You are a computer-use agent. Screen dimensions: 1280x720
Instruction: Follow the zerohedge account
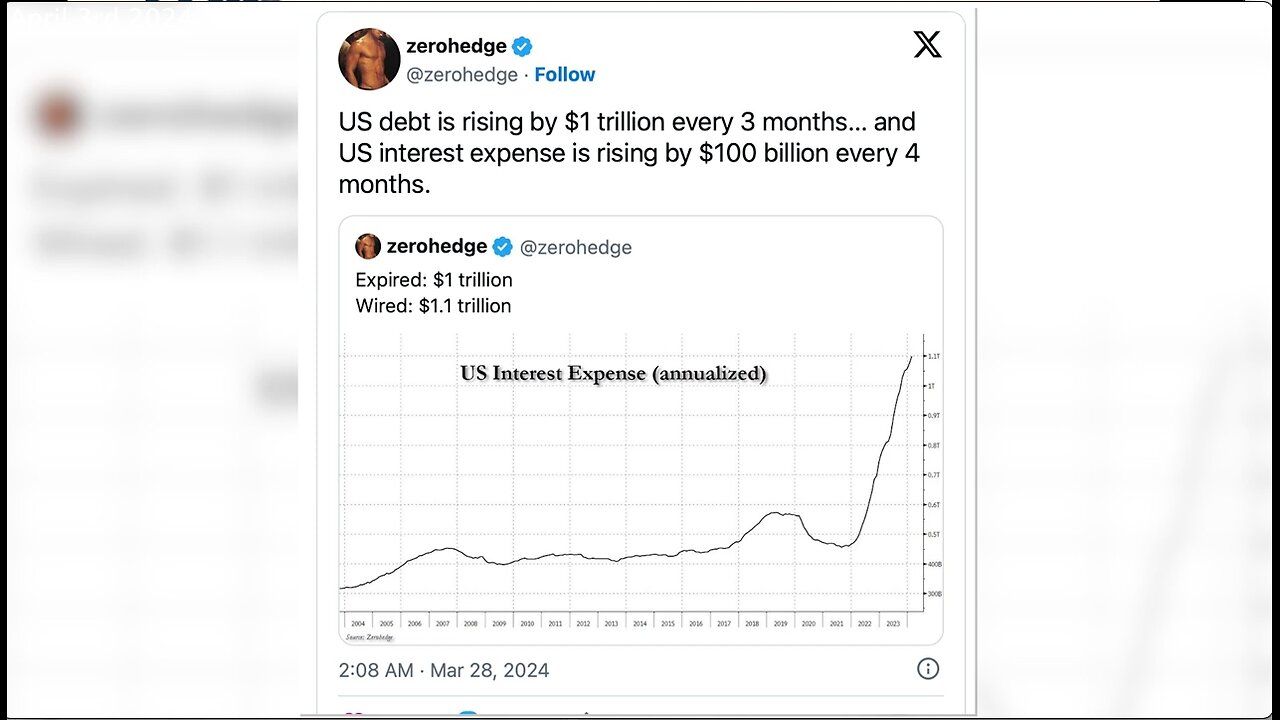pyautogui.click(x=564, y=75)
